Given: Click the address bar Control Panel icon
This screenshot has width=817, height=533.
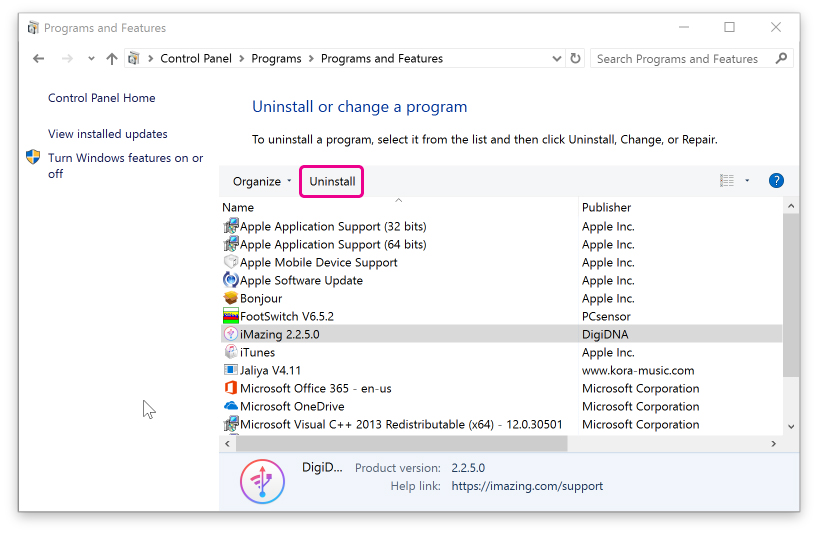Looking at the screenshot, I should click(x=134, y=58).
